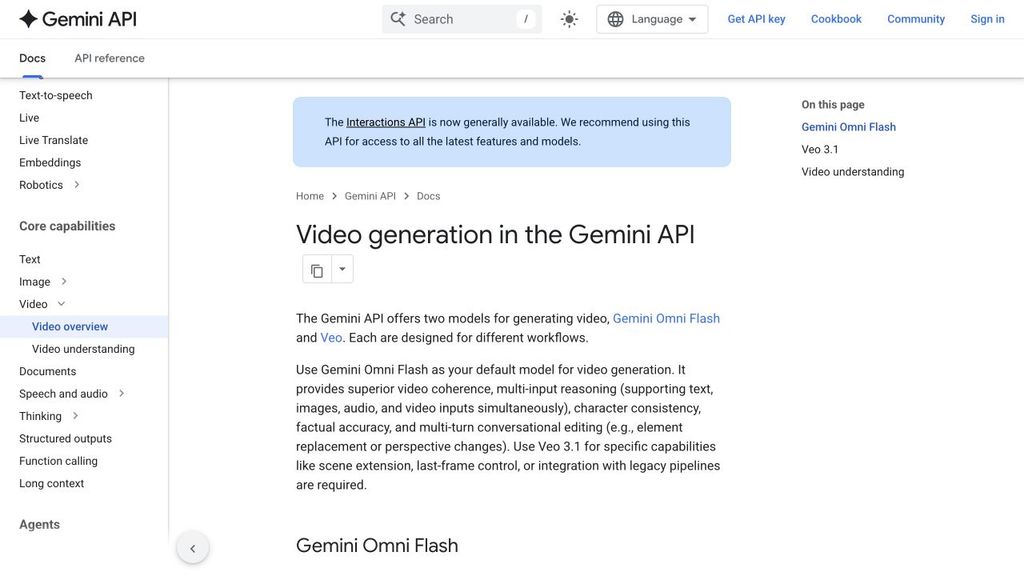This screenshot has height=576, width=1024.
Task: Open Text under Core capabilities
Action: pos(29,259)
